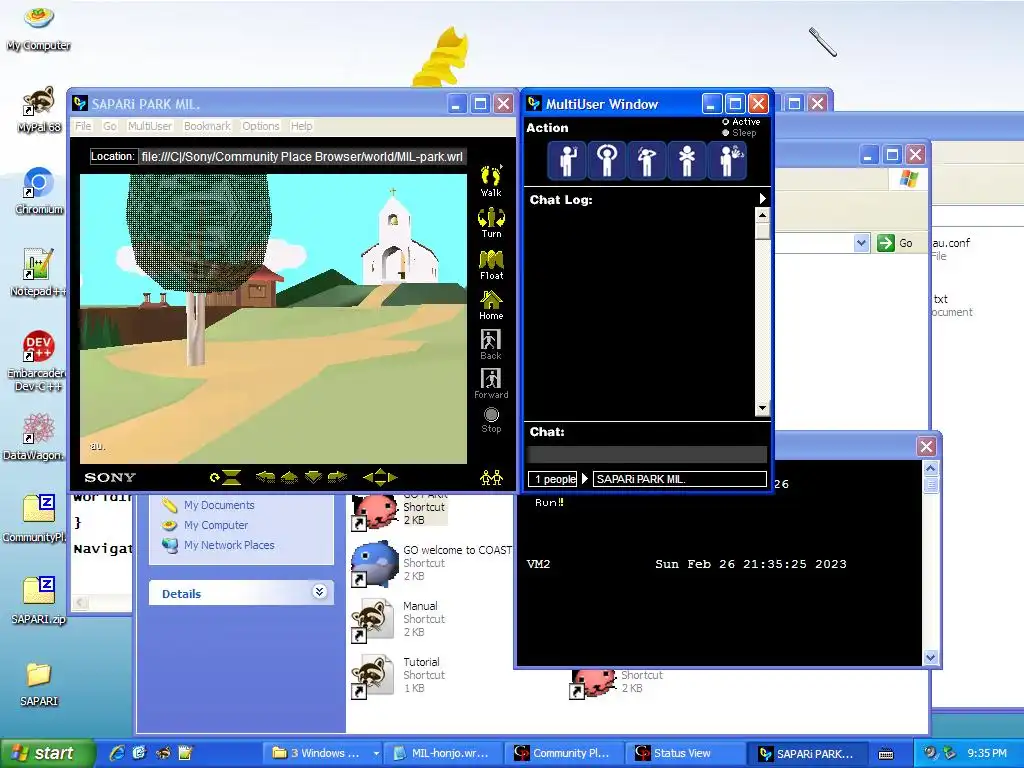The width and height of the screenshot is (1024, 768).
Task: Open the Bookmark menu
Action: (x=207, y=126)
